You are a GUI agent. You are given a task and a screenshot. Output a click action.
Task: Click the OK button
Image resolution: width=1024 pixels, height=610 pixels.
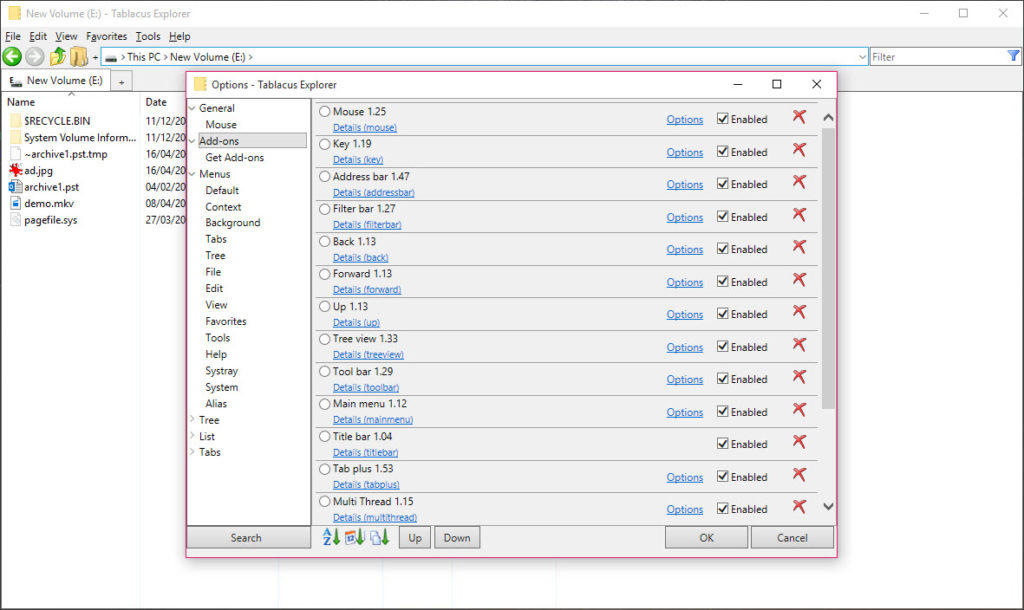[707, 538]
